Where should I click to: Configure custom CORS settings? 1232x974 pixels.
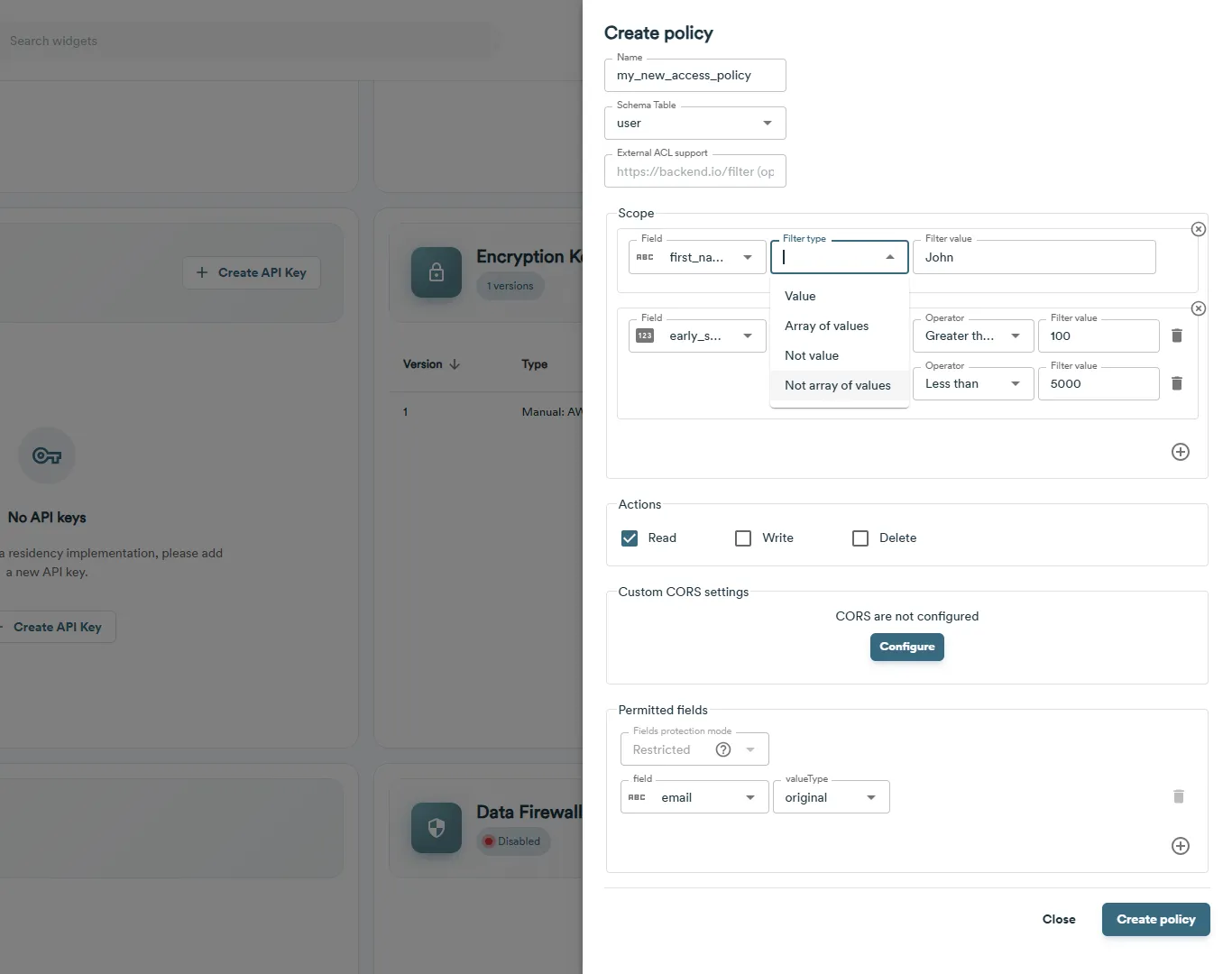(x=907, y=647)
